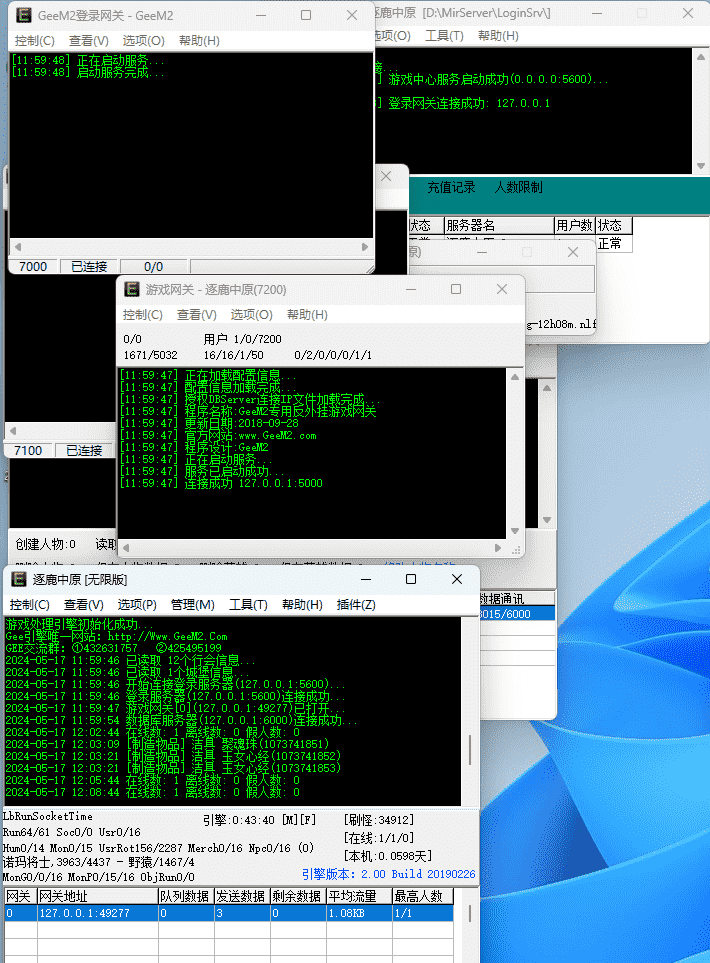
Task: Click the 逐鹿中原 [无限版] window title icon
Action: point(19,579)
